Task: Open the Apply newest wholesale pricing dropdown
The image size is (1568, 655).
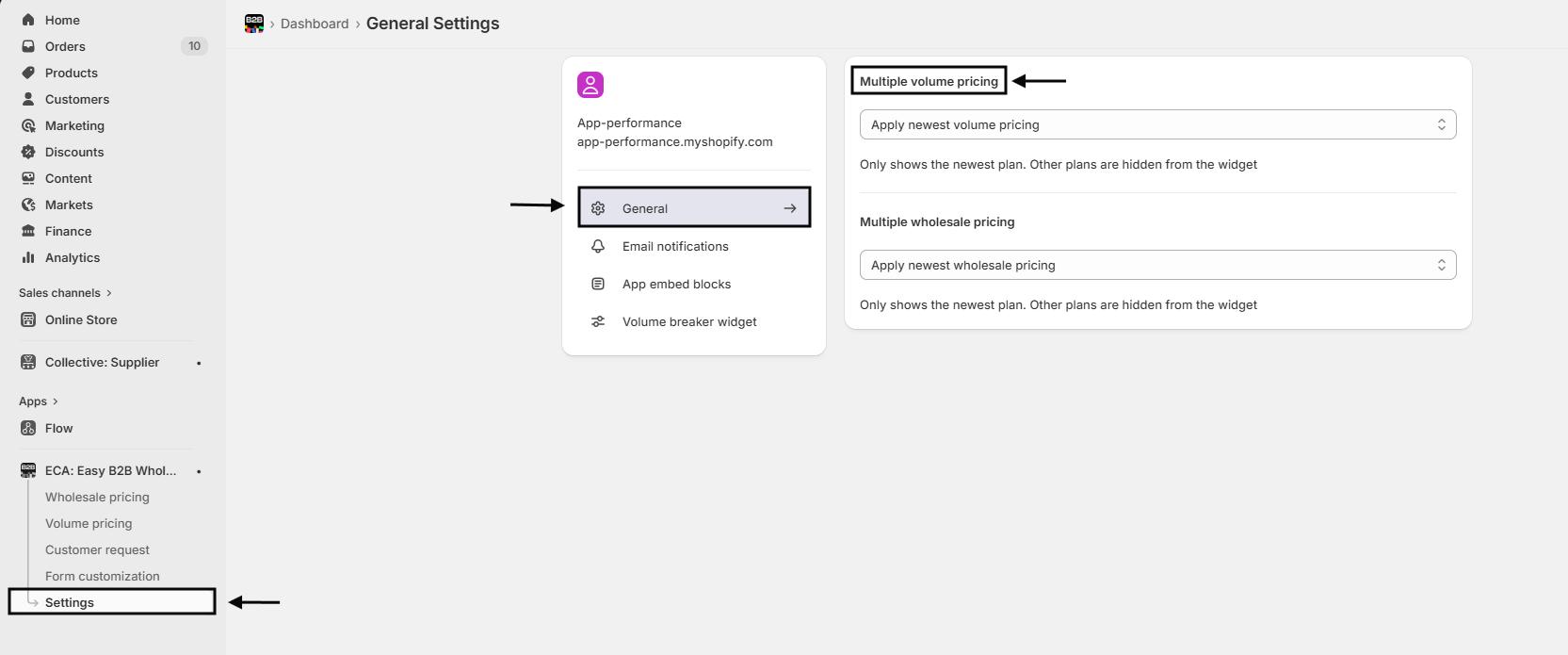Action: point(1157,265)
